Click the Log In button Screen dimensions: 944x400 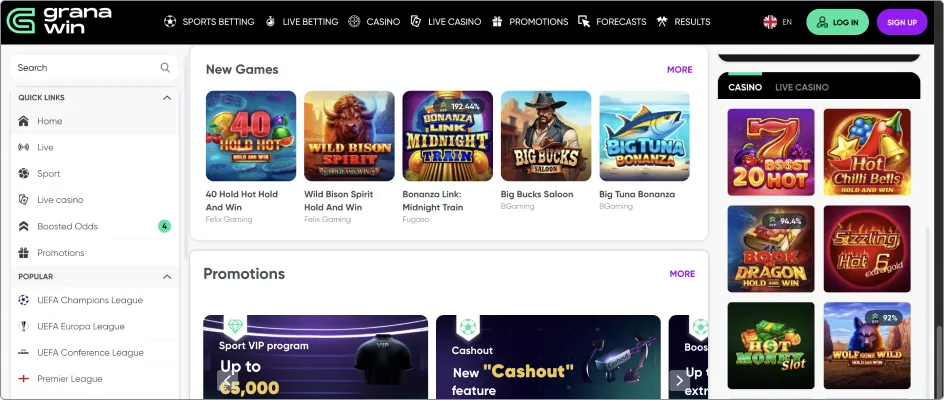click(837, 22)
